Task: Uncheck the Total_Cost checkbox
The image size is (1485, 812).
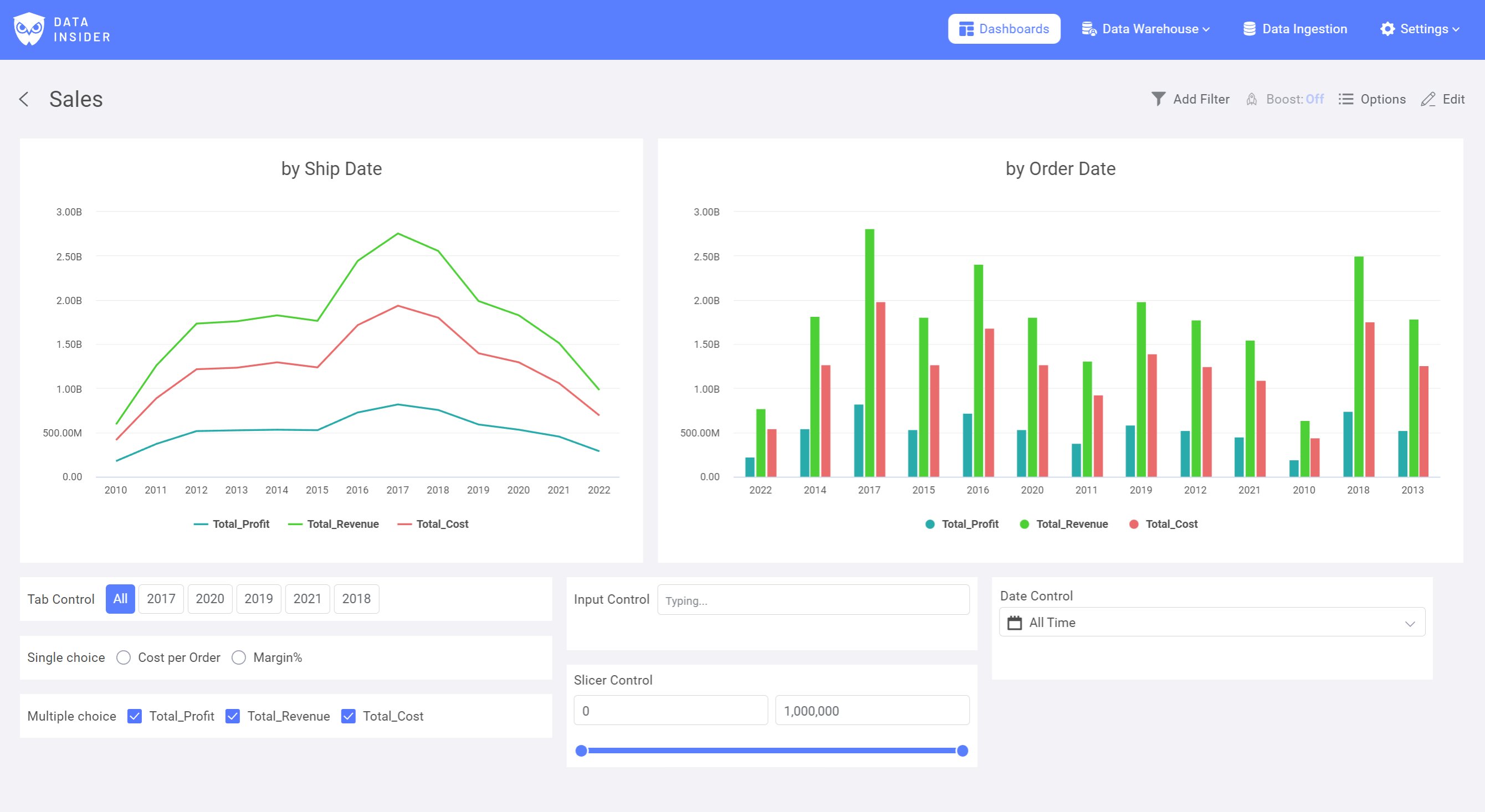Action: coord(348,716)
